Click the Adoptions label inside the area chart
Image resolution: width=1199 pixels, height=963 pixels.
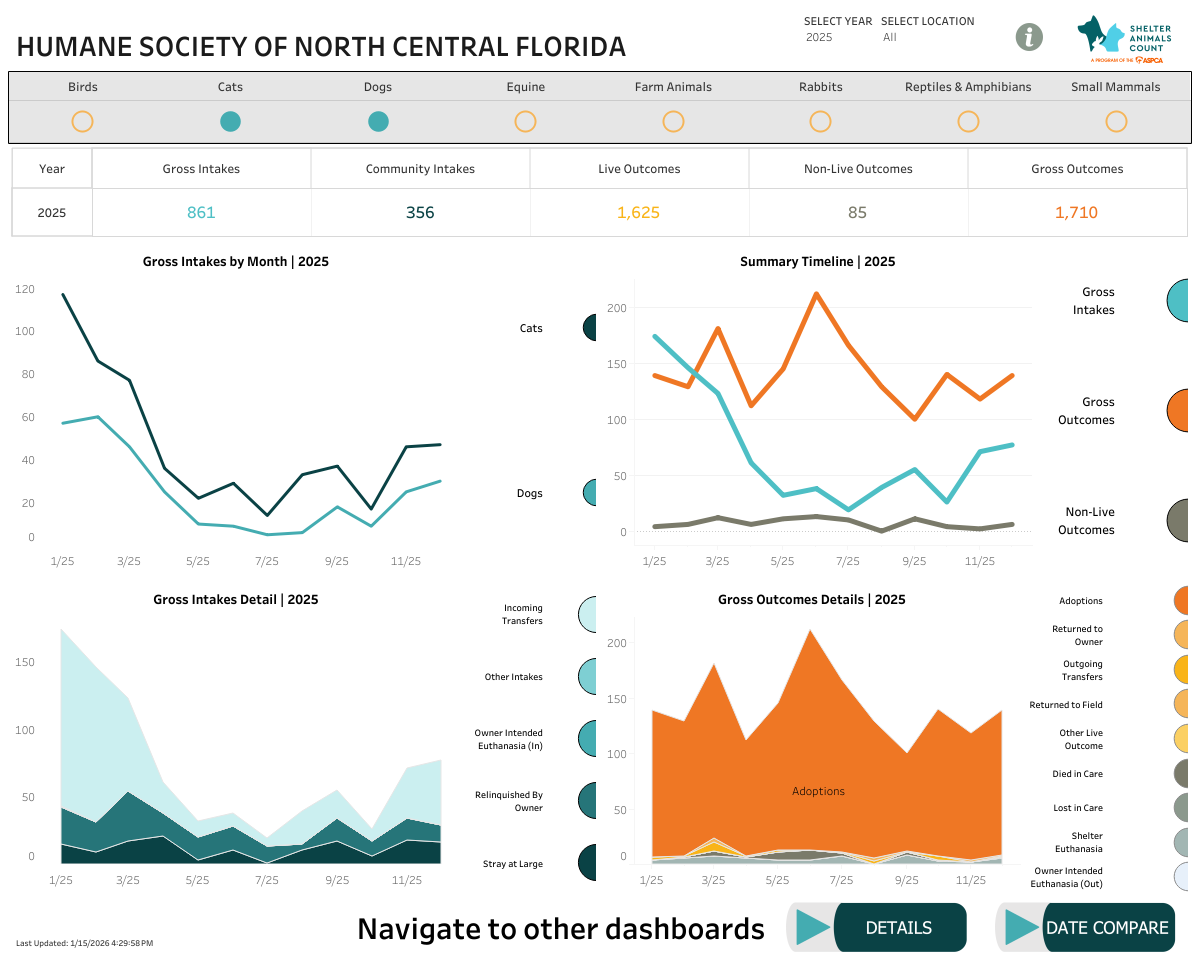coord(818,791)
